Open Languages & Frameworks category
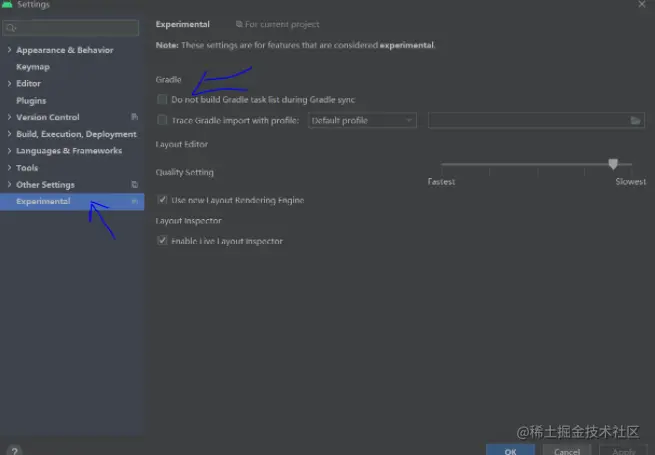This screenshot has height=455, width=655. click(x=69, y=151)
